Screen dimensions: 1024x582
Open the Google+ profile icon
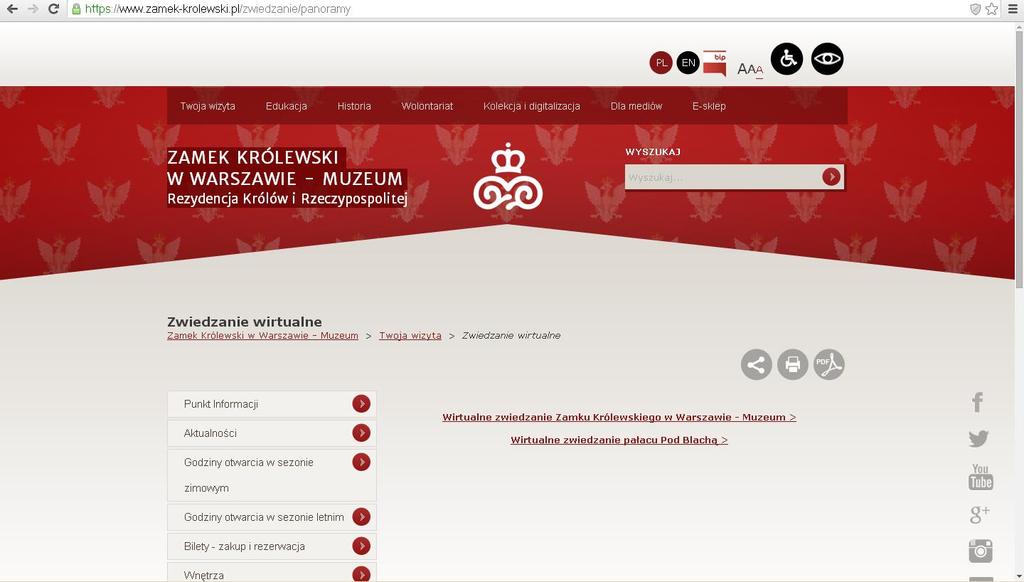pos(979,514)
